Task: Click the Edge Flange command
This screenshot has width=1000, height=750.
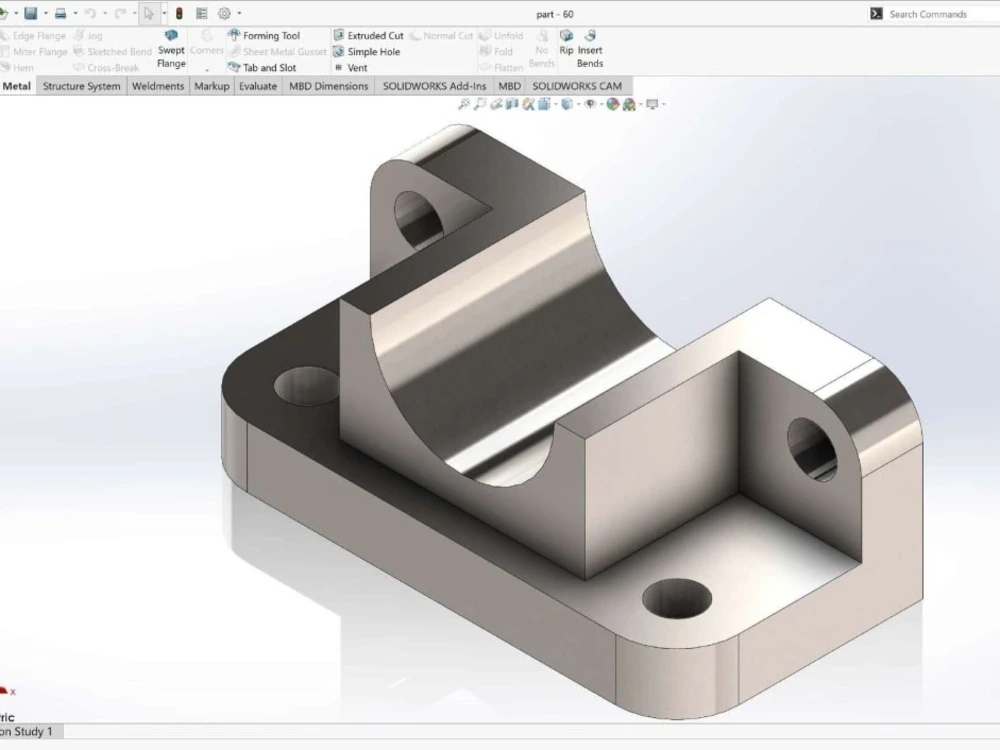Action: 33,36
